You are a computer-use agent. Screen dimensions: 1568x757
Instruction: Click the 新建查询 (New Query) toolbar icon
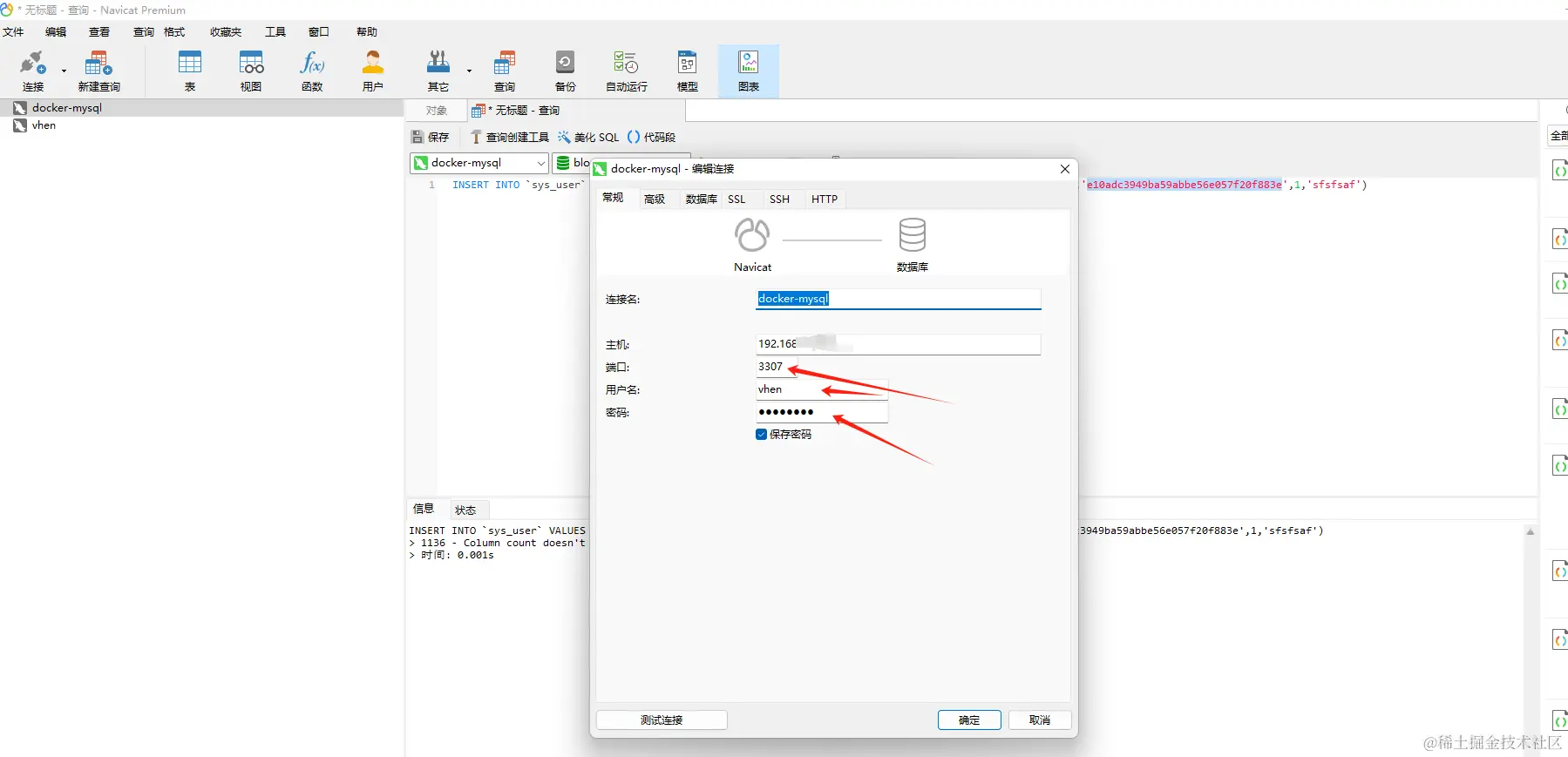tap(98, 71)
